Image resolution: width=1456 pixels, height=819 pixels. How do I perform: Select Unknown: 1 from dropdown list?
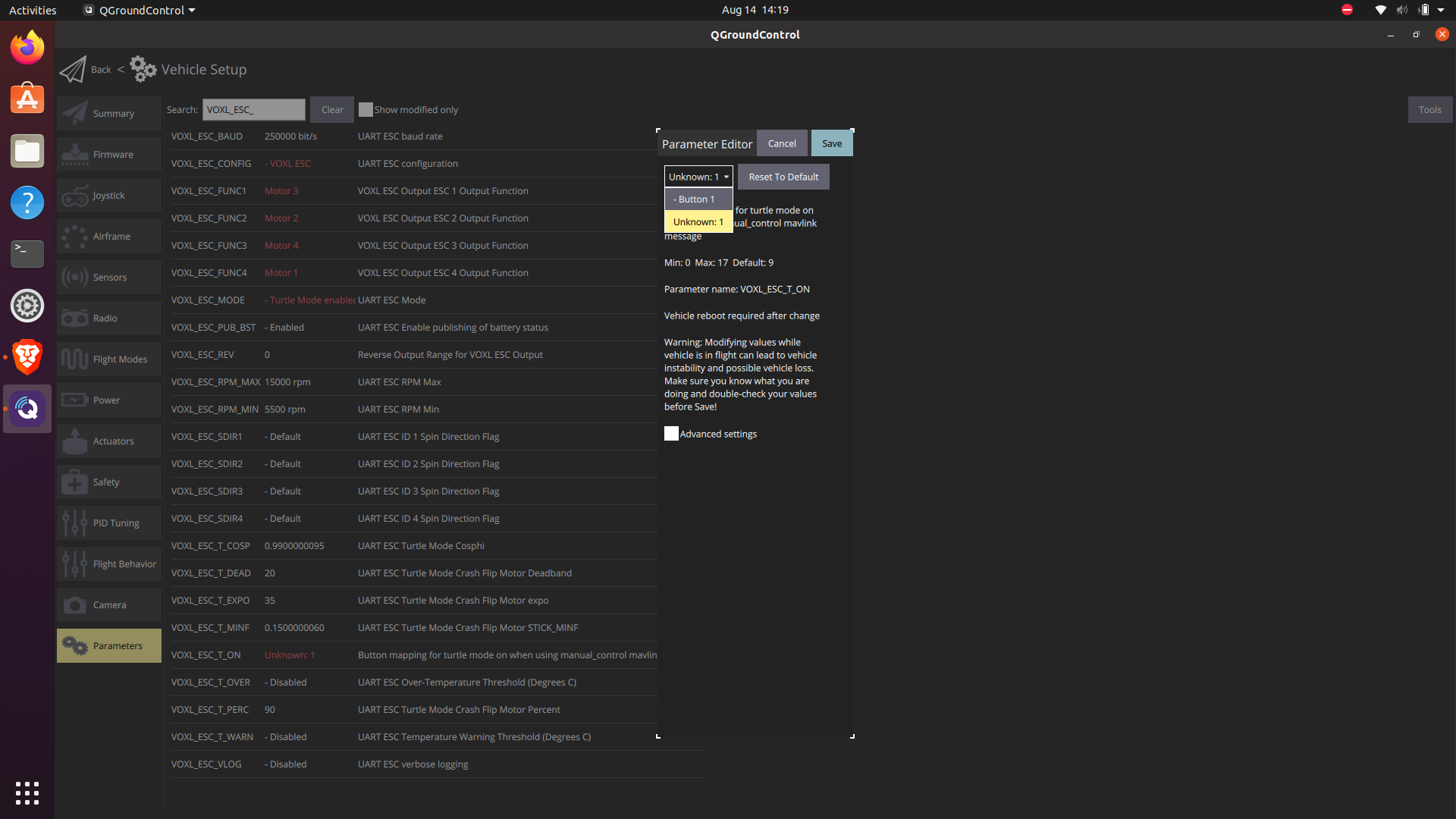coord(698,222)
